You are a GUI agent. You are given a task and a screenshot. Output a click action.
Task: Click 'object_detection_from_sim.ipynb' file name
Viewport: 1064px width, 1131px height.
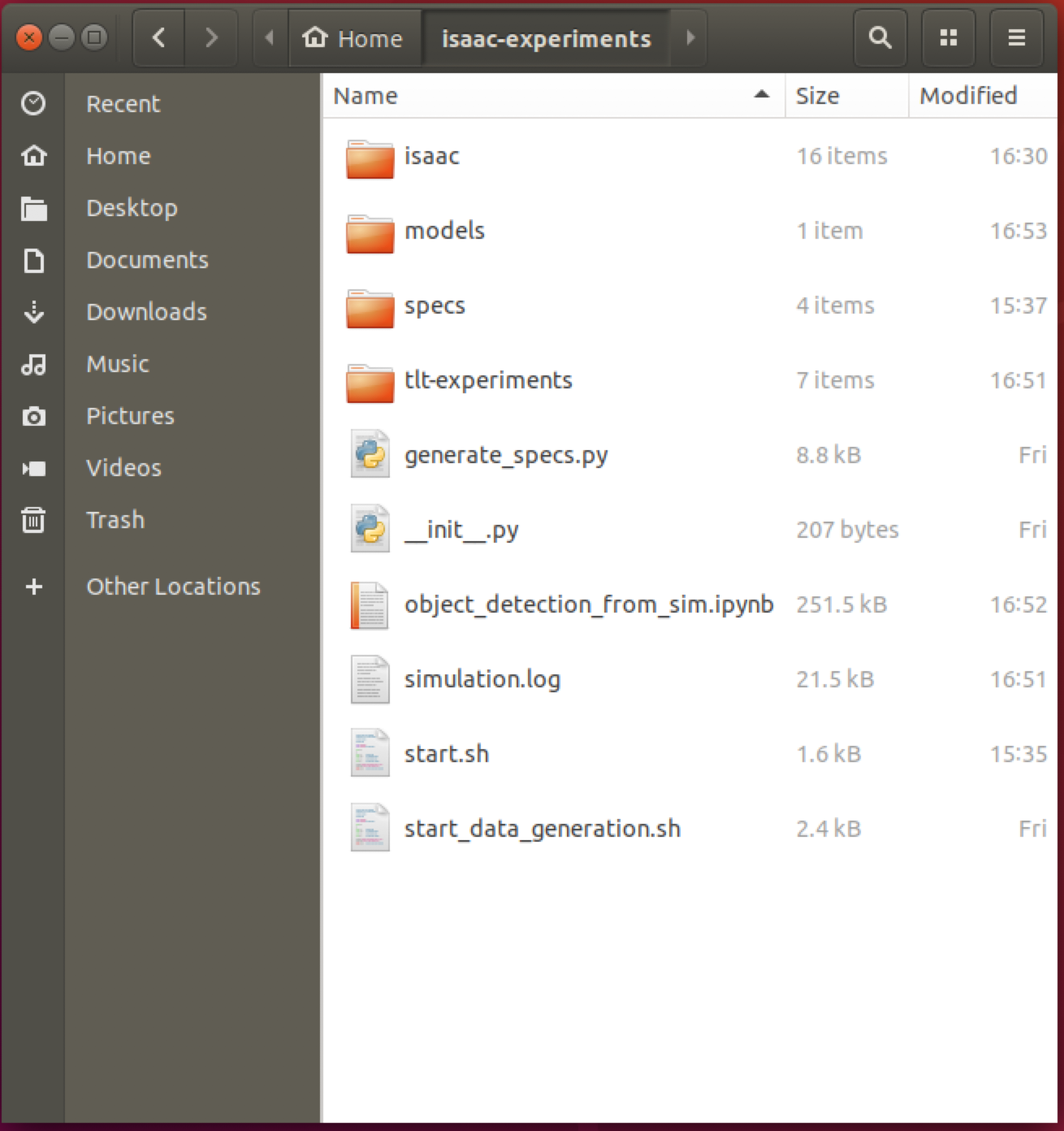(x=589, y=605)
